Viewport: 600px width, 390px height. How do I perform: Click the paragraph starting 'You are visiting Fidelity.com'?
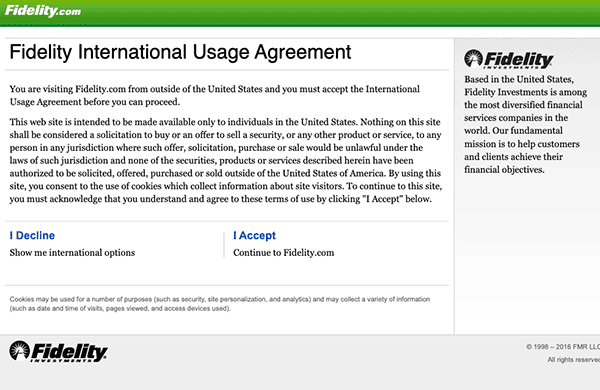pos(215,95)
